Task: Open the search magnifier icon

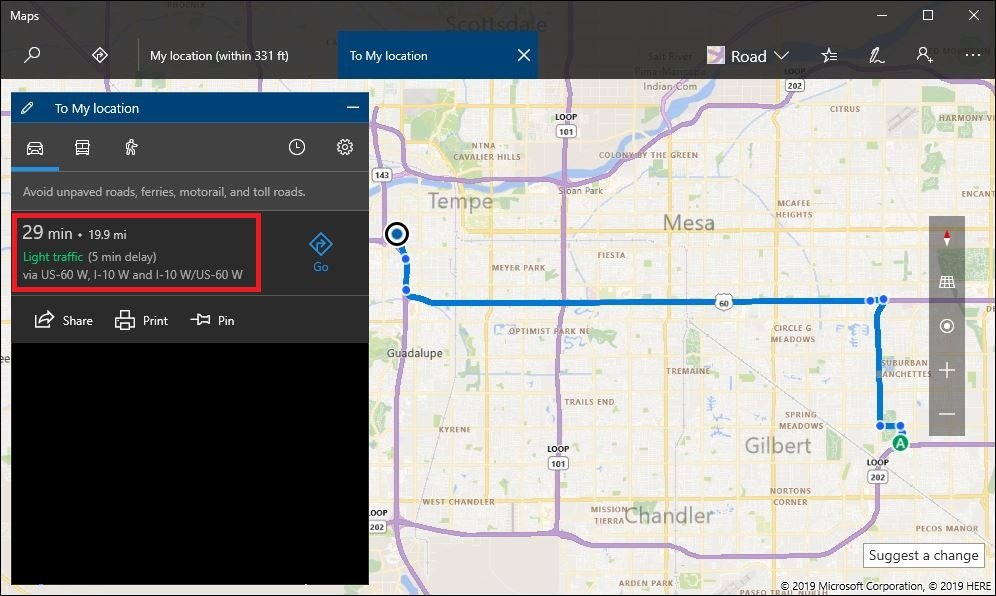Action: coord(32,55)
